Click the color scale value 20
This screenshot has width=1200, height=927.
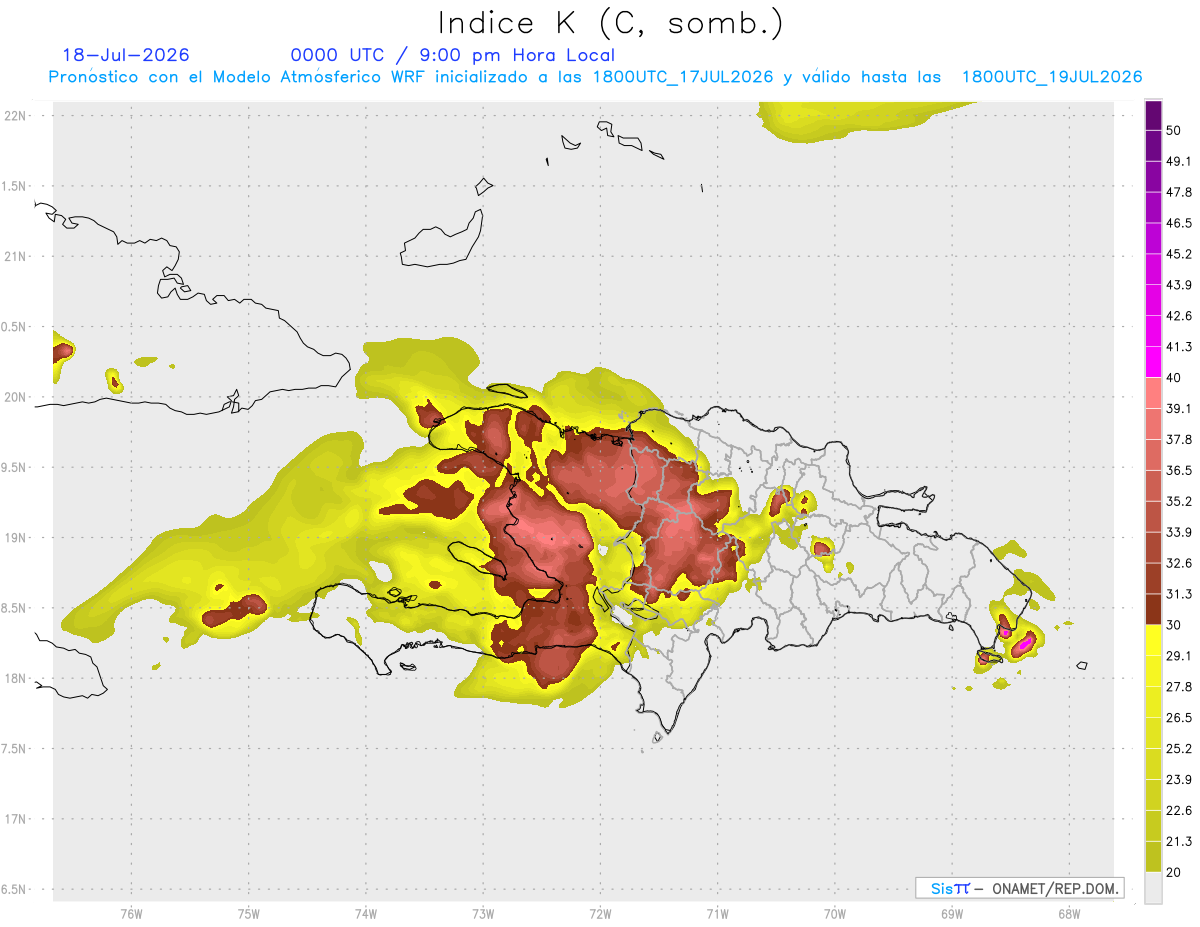(1174, 873)
